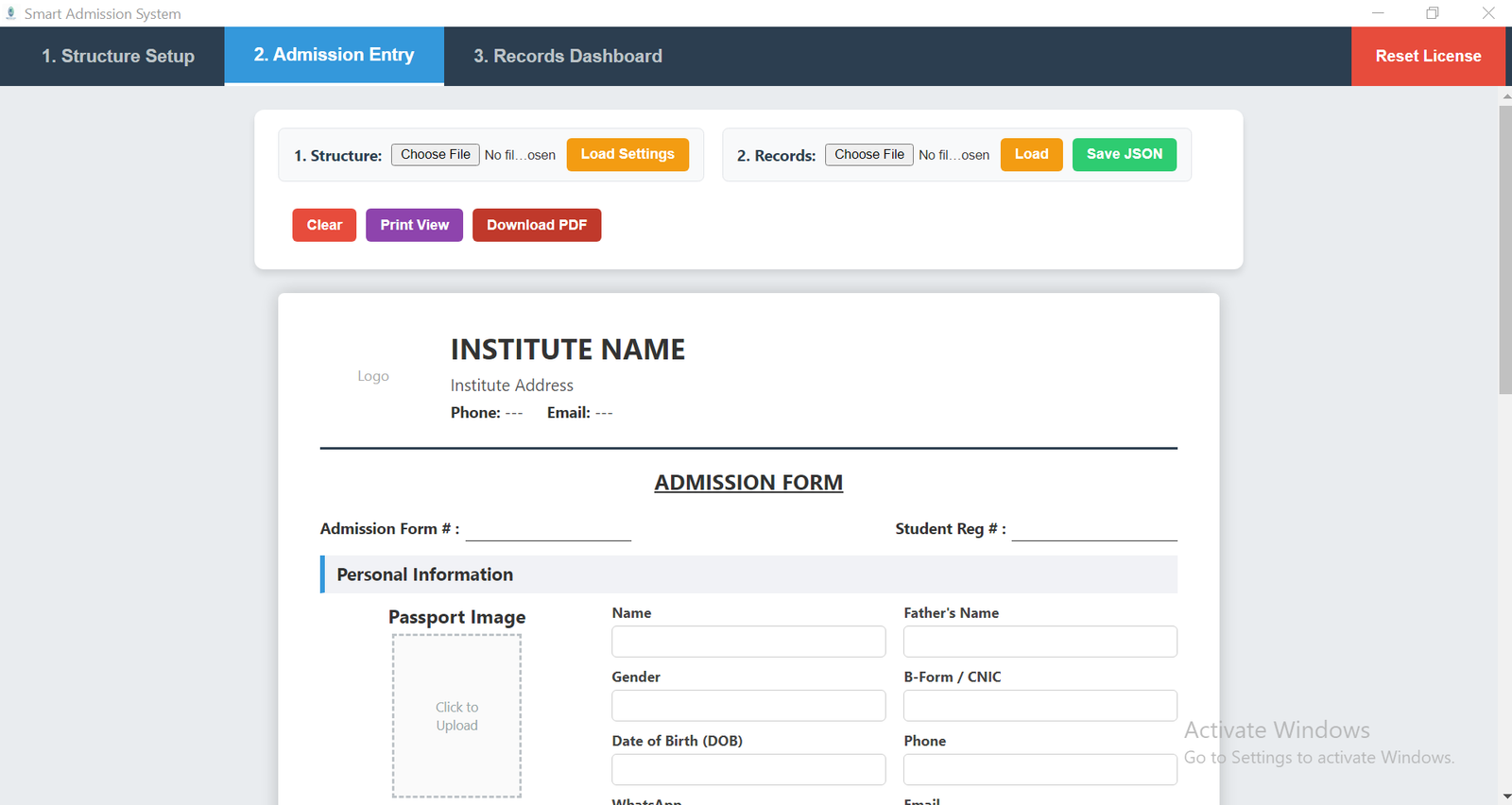Viewport: 1512px width, 805px height.
Task: Select the Father's Name field
Action: tap(1039, 642)
